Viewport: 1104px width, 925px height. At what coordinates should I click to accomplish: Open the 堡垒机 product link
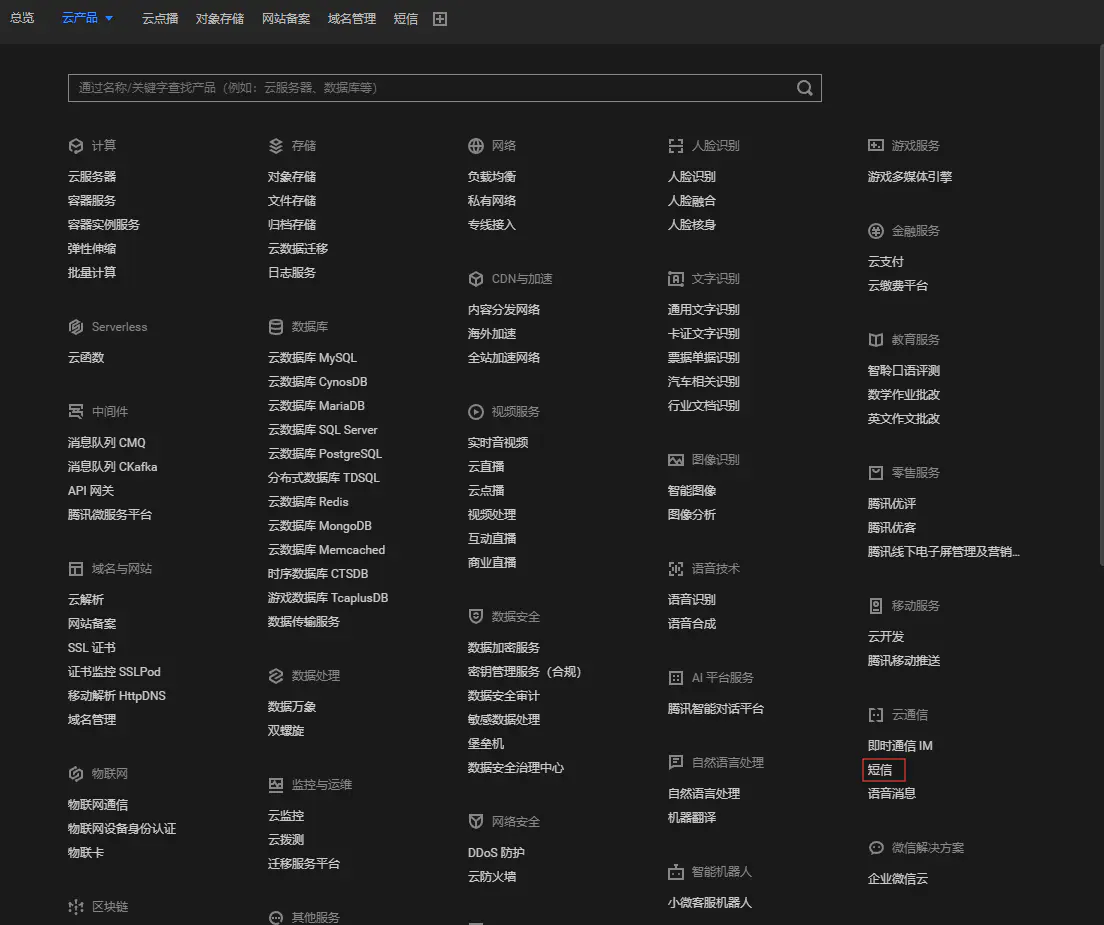486,744
